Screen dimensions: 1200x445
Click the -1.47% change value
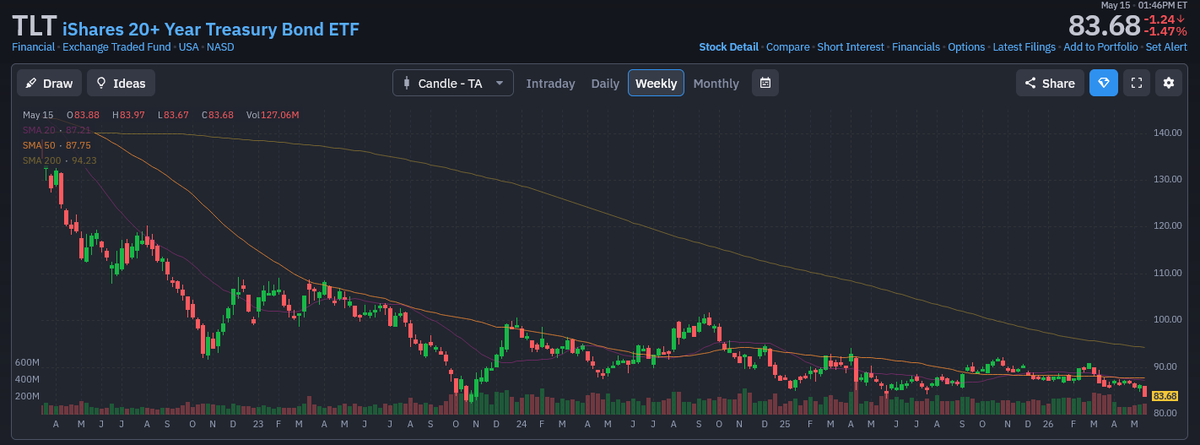pyautogui.click(x=1167, y=32)
